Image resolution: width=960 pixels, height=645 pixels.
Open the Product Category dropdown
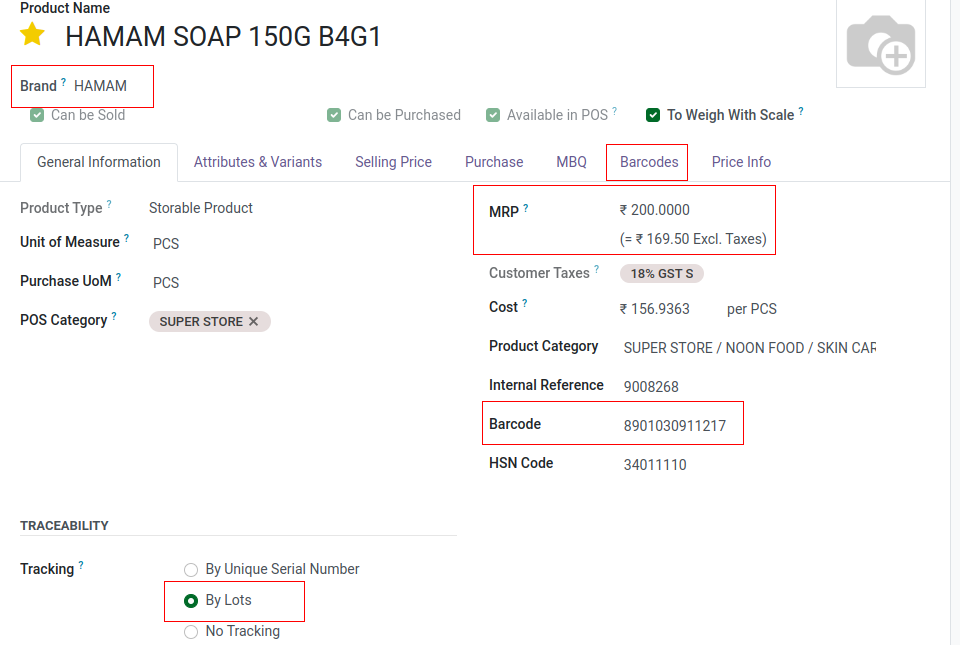pyautogui.click(x=749, y=348)
